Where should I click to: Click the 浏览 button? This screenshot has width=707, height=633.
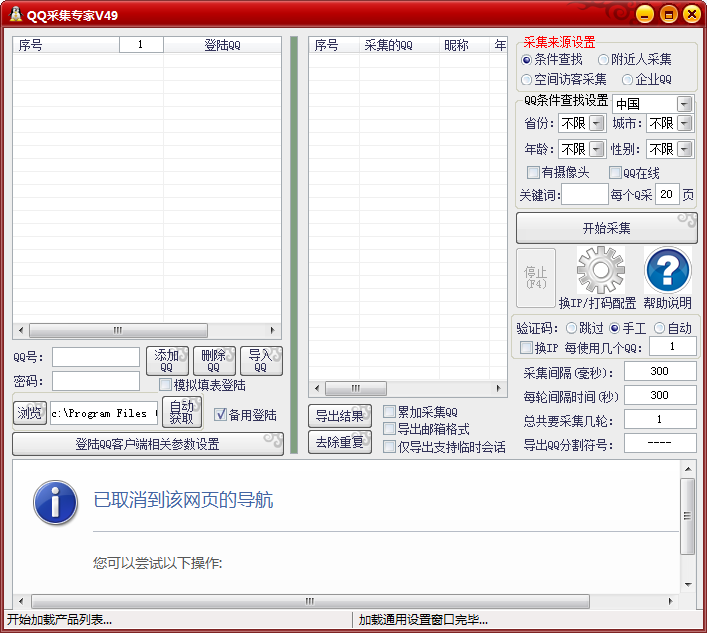point(30,413)
